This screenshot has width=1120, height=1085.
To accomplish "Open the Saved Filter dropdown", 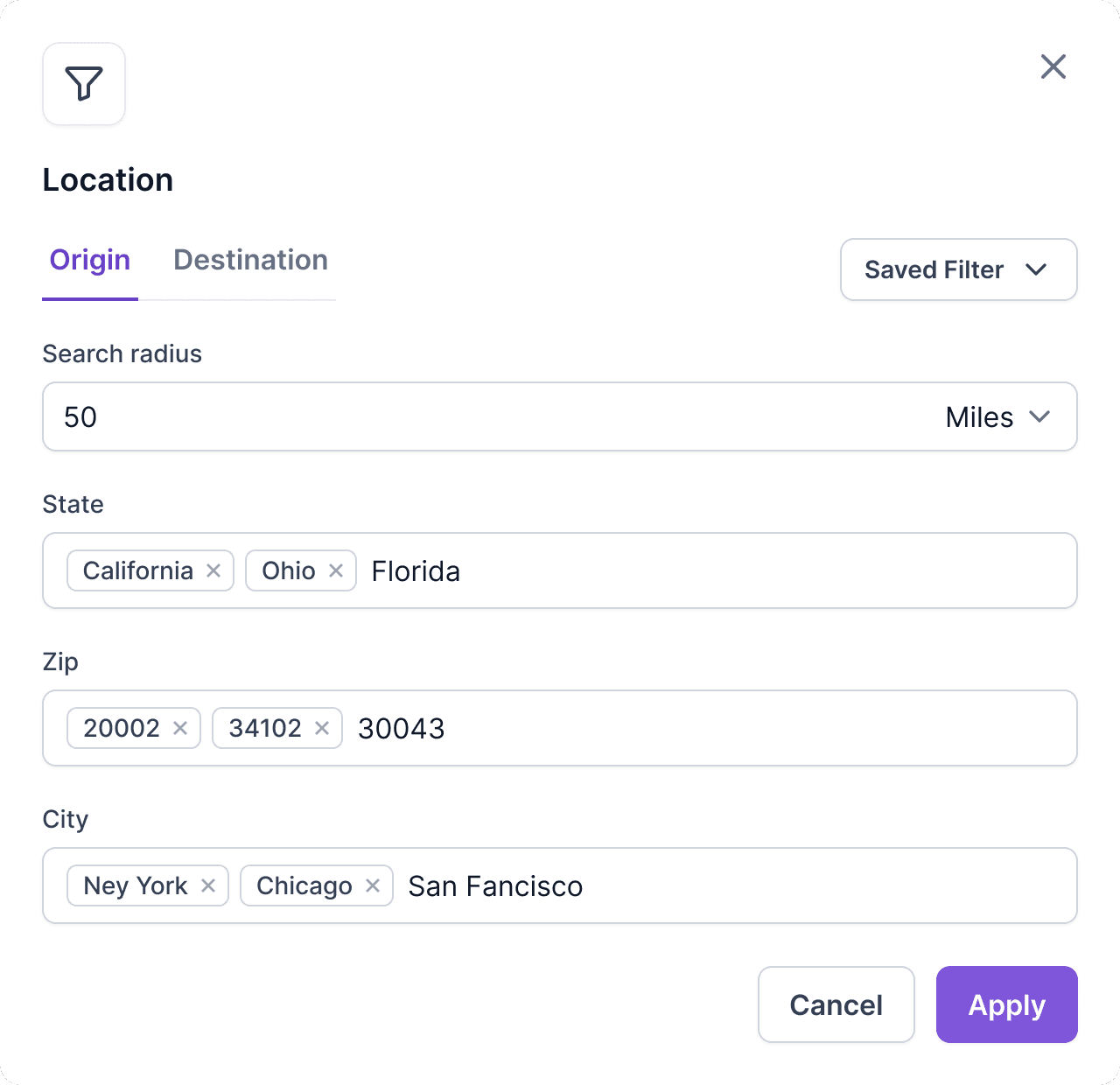I will point(958,269).
